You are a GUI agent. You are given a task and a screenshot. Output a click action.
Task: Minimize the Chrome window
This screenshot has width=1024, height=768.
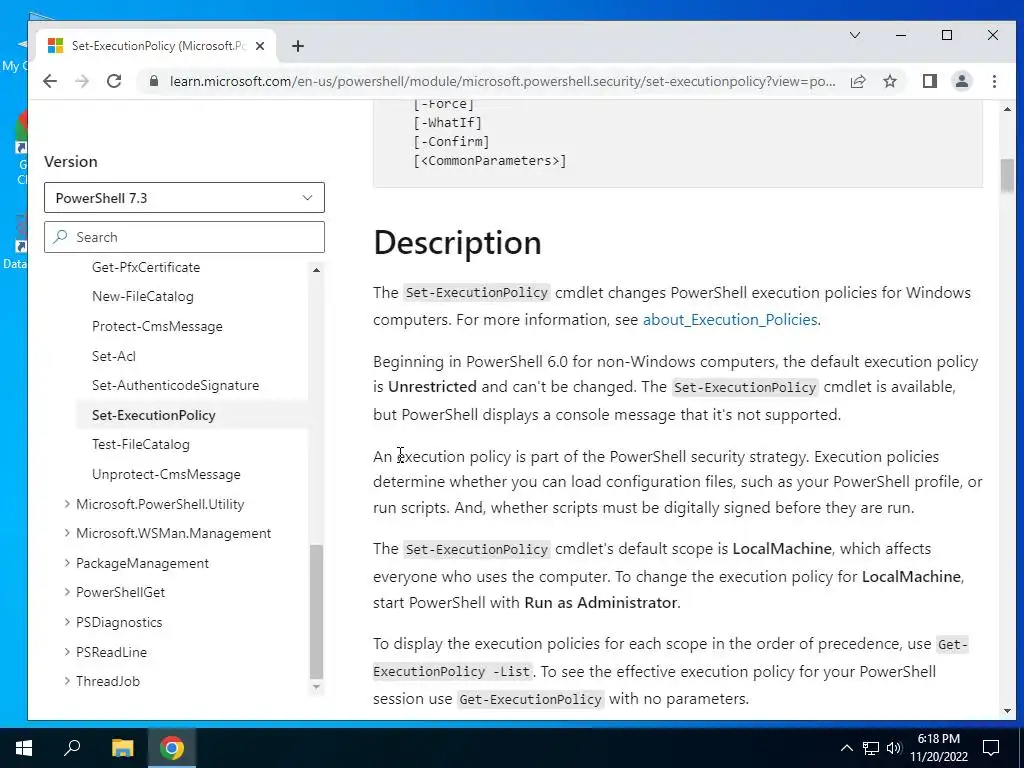901,35
